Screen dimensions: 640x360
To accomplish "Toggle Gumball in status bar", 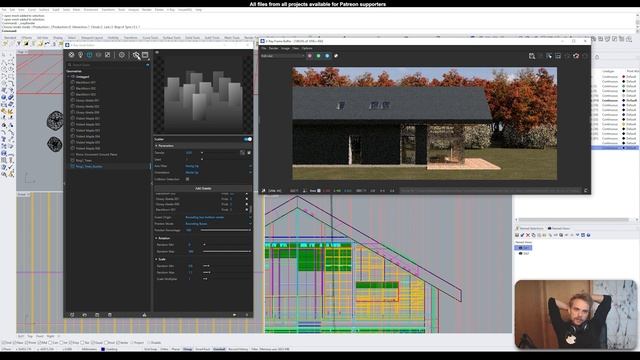I will pyautogui.click(x=219, y=349).
